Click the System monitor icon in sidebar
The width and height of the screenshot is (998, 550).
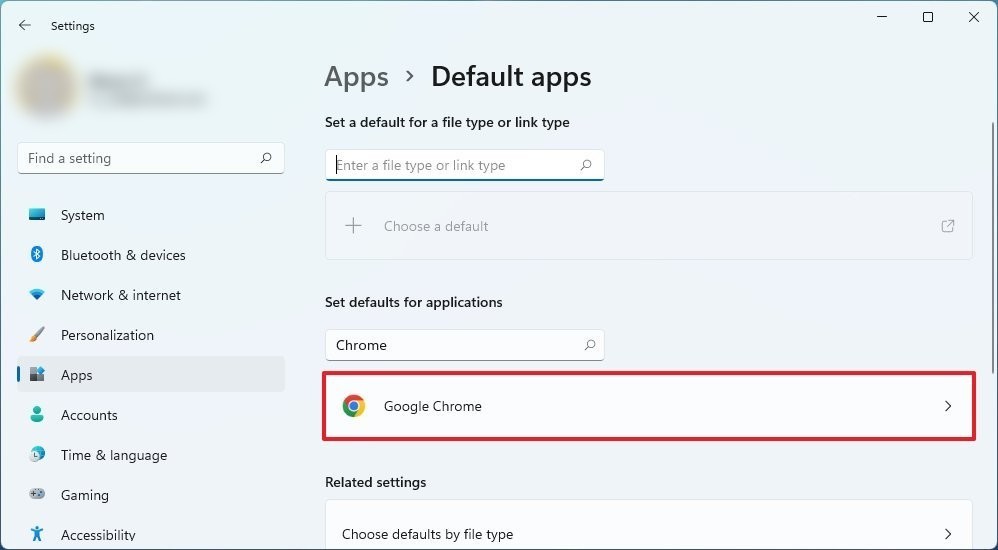37,215
